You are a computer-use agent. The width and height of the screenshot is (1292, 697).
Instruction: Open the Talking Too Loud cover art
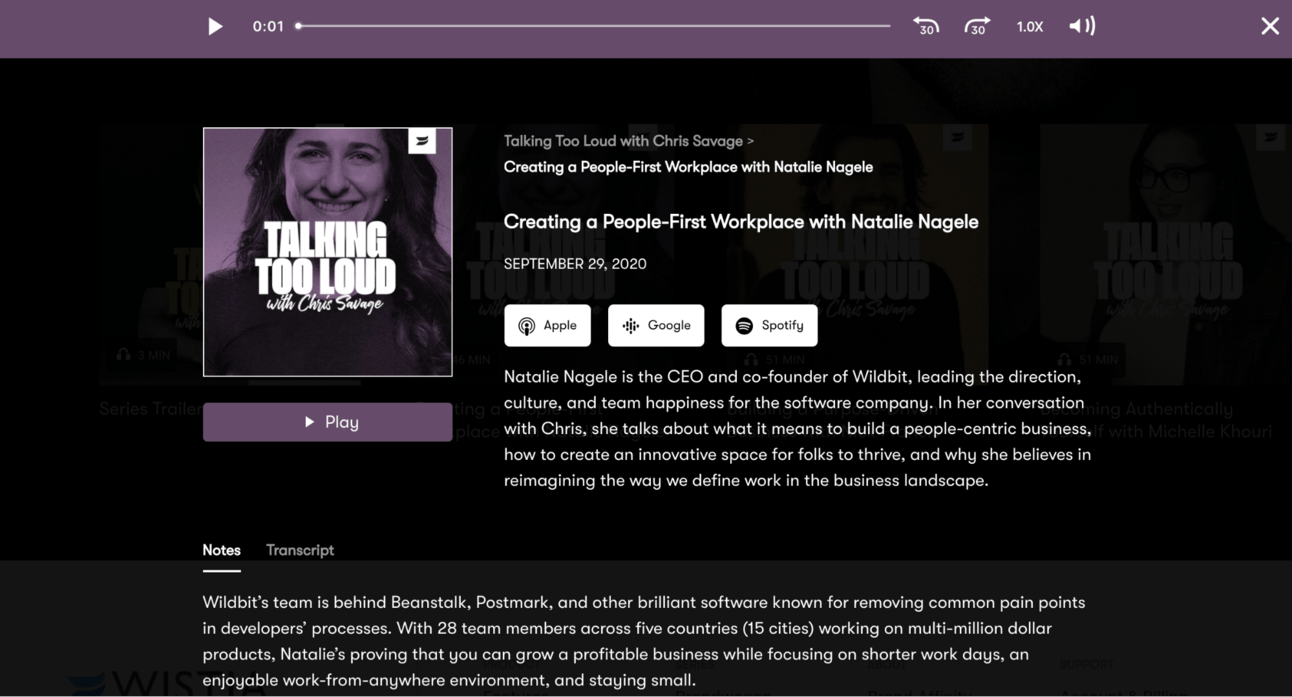(328, 252)
